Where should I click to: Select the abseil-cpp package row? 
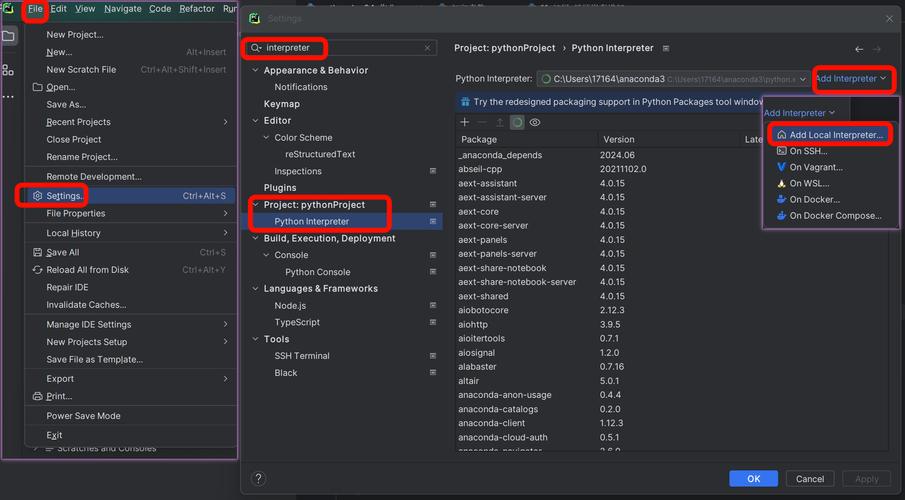670,169
